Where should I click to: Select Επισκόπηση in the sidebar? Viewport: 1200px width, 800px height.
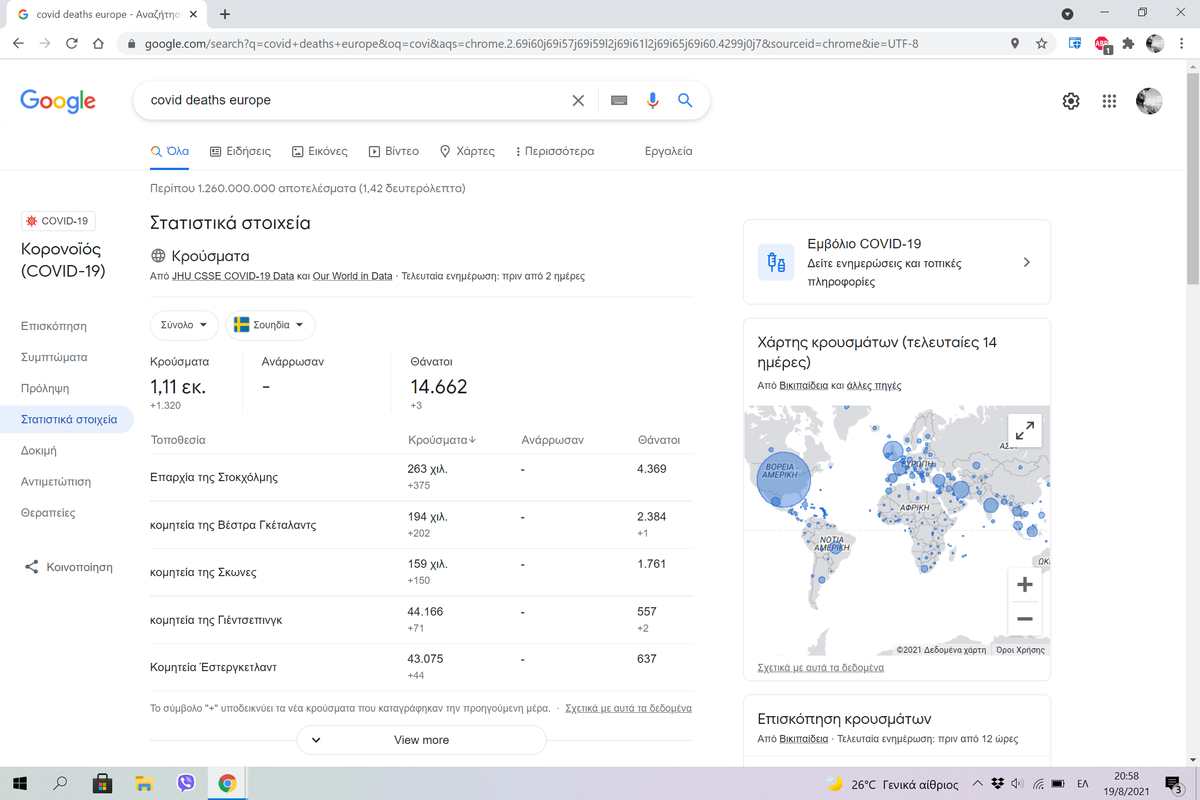click(x=54, y=326)
